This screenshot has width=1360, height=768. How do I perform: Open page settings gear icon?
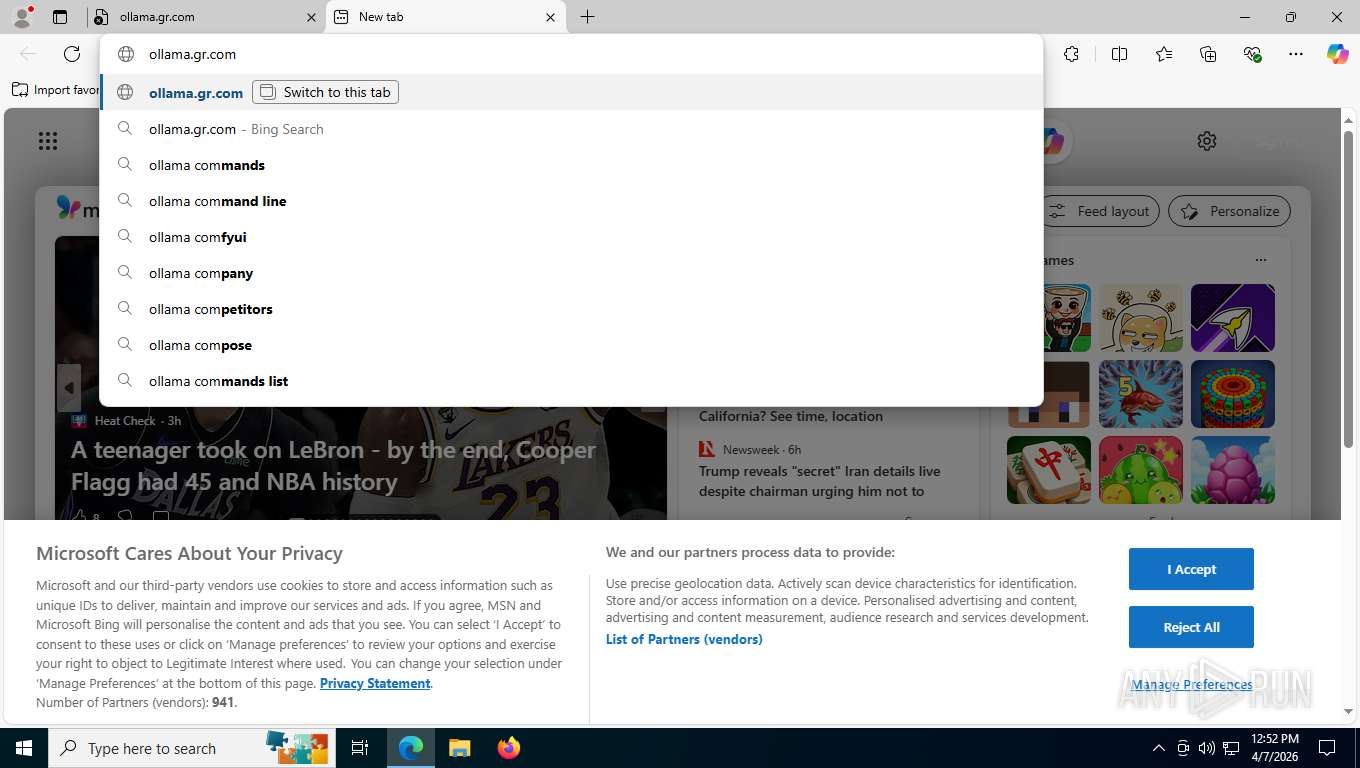click(x=1207, y=141)
